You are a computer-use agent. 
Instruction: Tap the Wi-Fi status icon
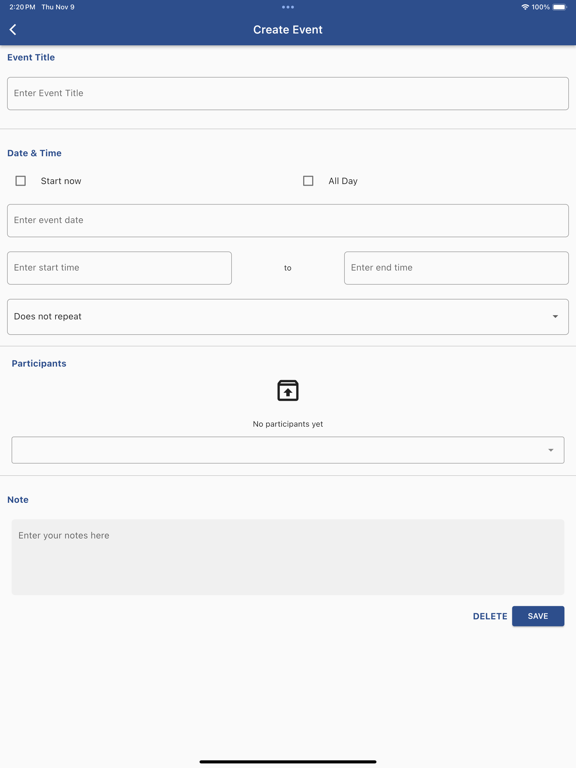pos(525,7)
